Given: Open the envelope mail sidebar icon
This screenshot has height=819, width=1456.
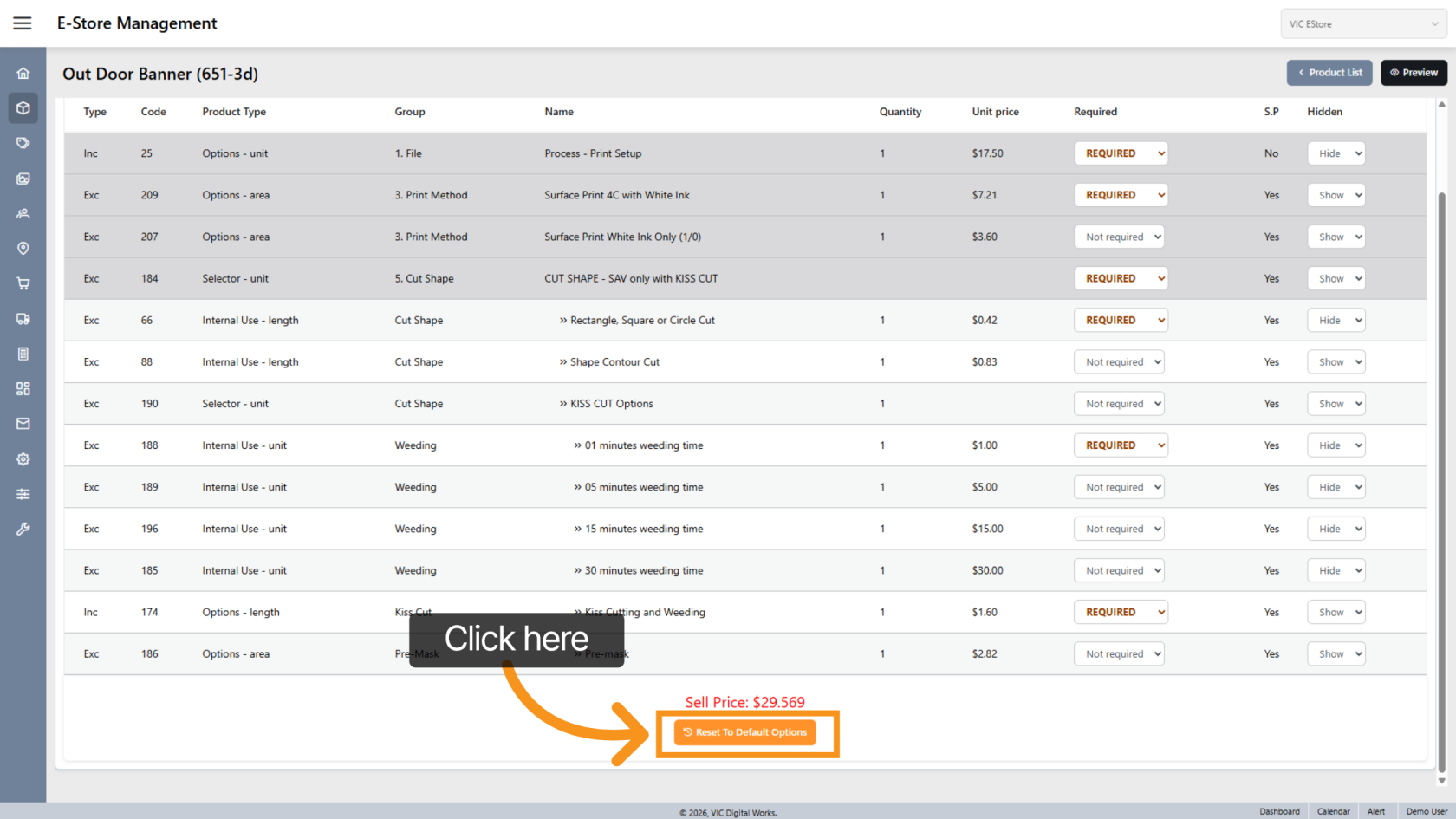Looking at the screenshot, I should (x=23, y=424).
